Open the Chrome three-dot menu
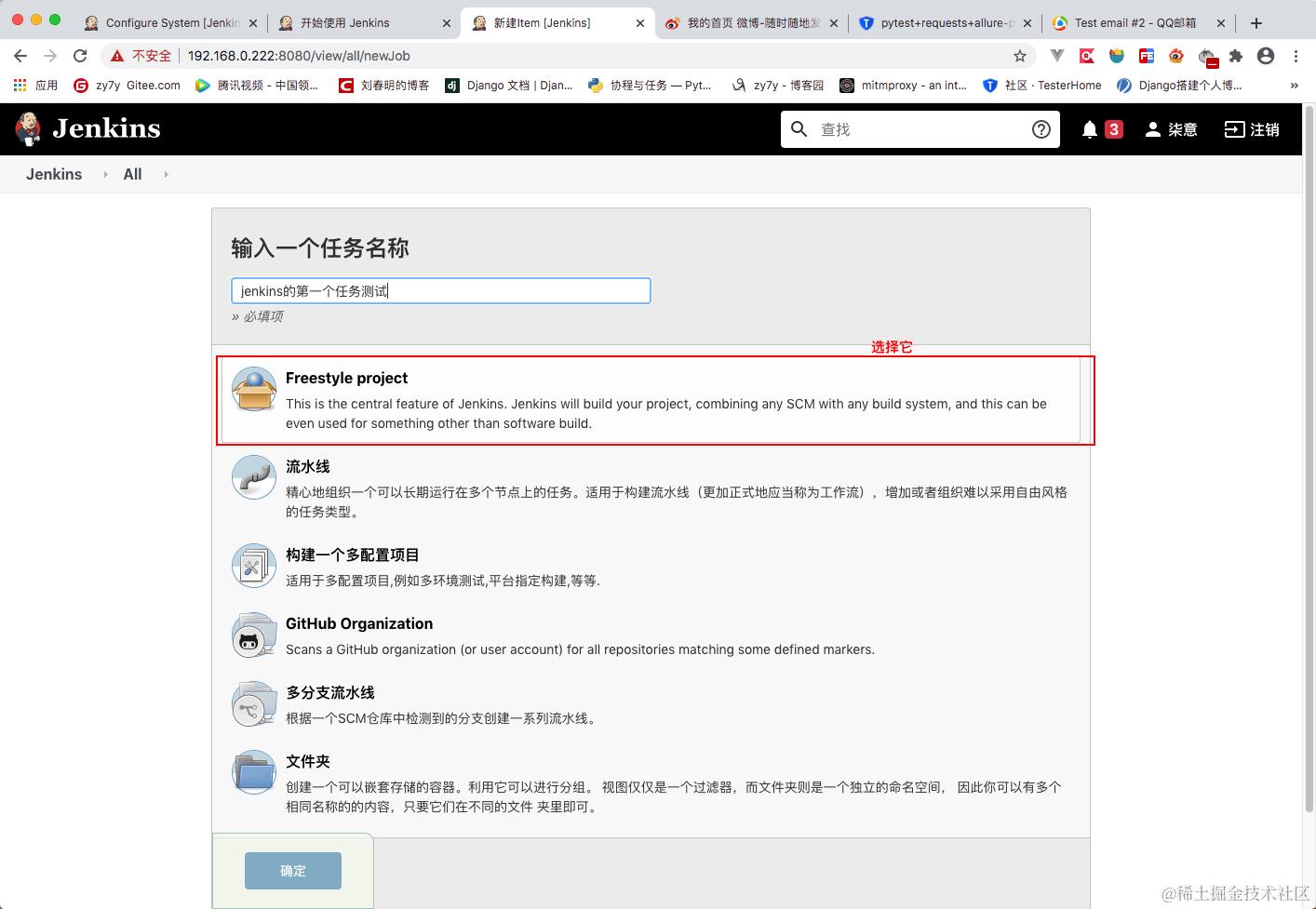 [x=1296, y=56]
